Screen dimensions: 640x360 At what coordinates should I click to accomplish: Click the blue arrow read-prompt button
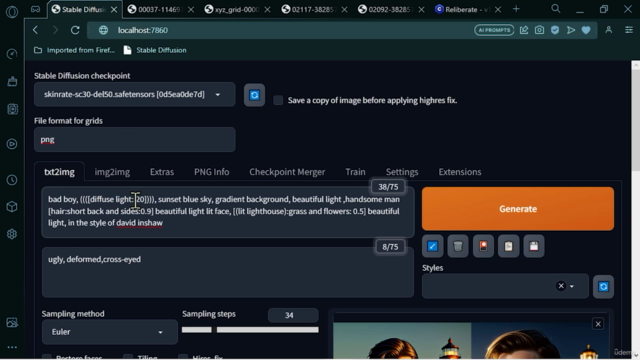click(432, 246)
